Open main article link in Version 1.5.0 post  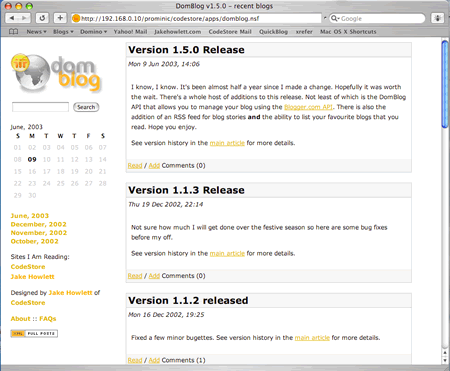tap(227, 143)
